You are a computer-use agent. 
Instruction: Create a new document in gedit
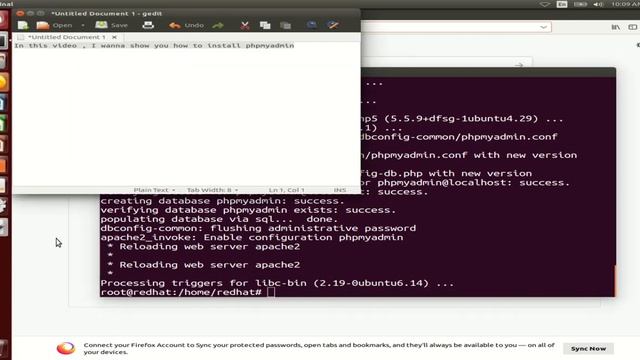pos(23,25)
